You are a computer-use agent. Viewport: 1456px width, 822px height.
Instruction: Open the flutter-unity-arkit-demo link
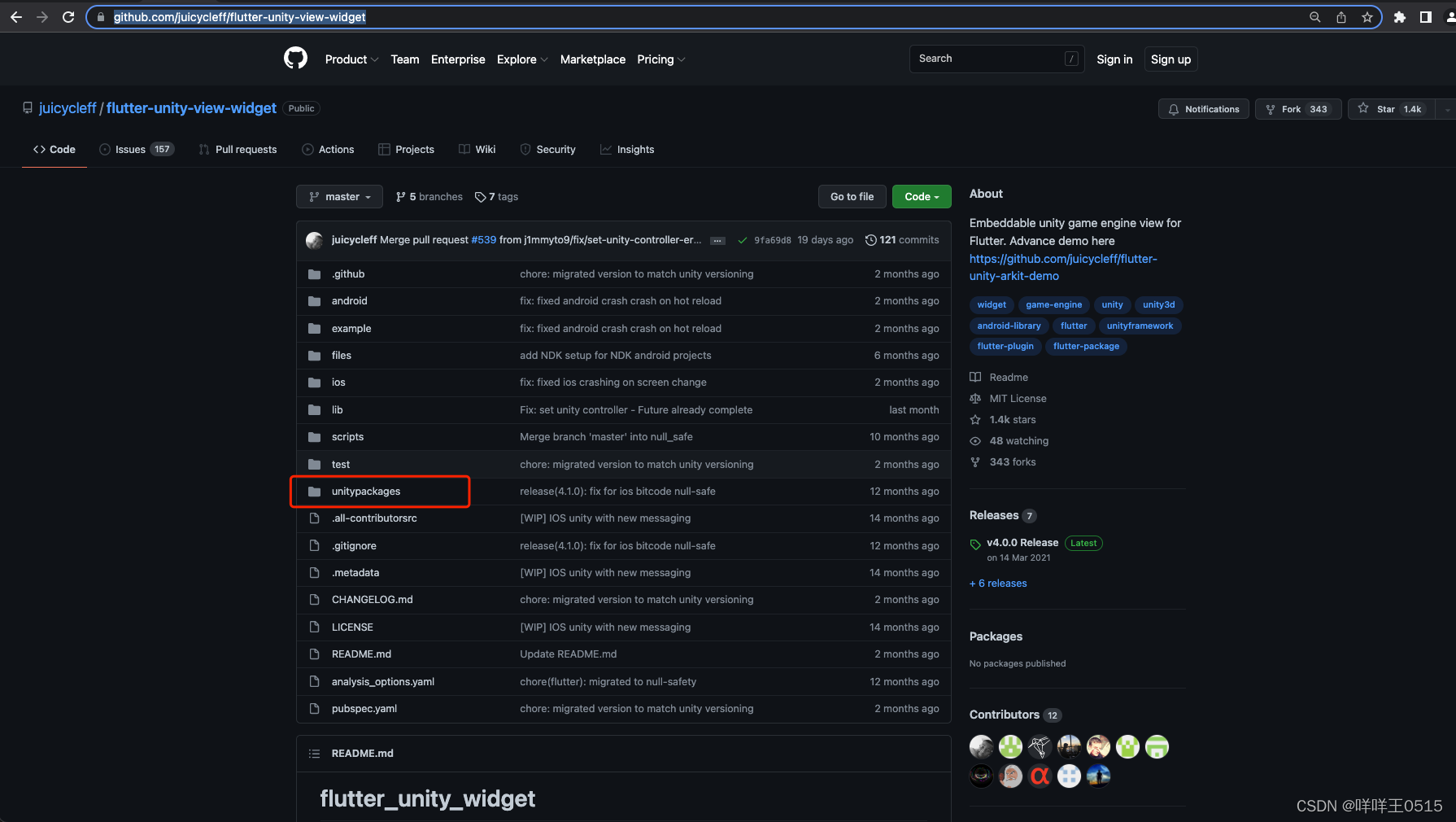coord(1063,267)
